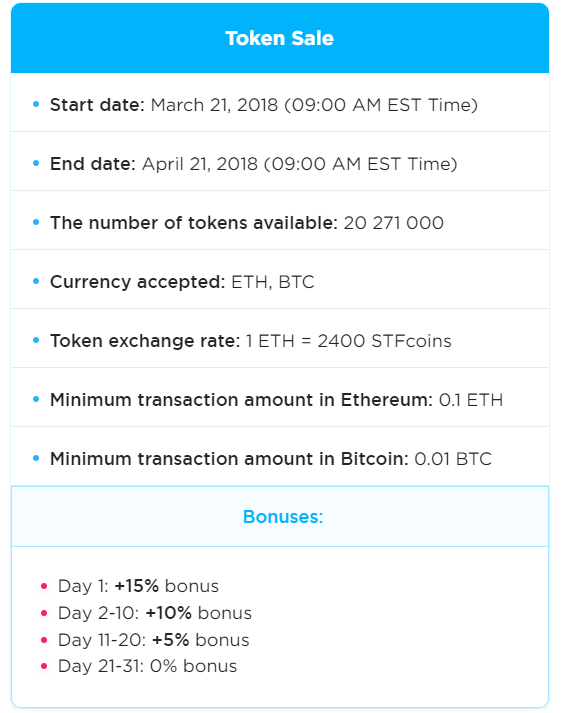Screen dimensions: 561x713
Task: Click the Day 1 +15% bonus item
Action: click(x=138, y=586)
